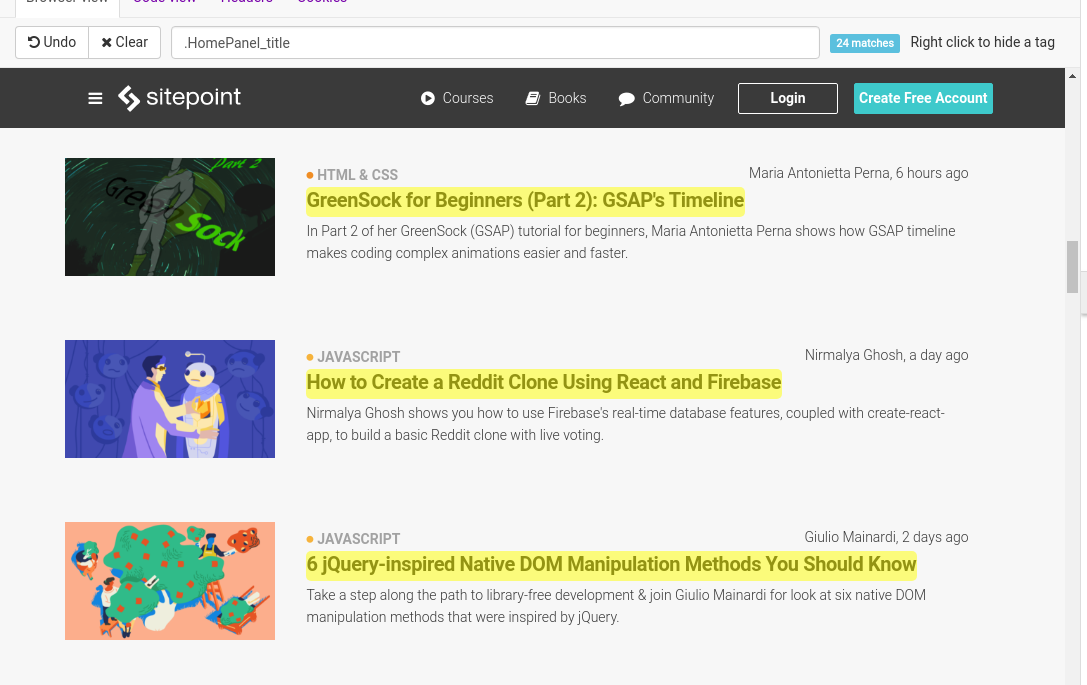Image resolution: width=1087 pixels, height=685 pixels.
Task: Click the jQuery DOM article thumbnail
Action: pos(170,581)
